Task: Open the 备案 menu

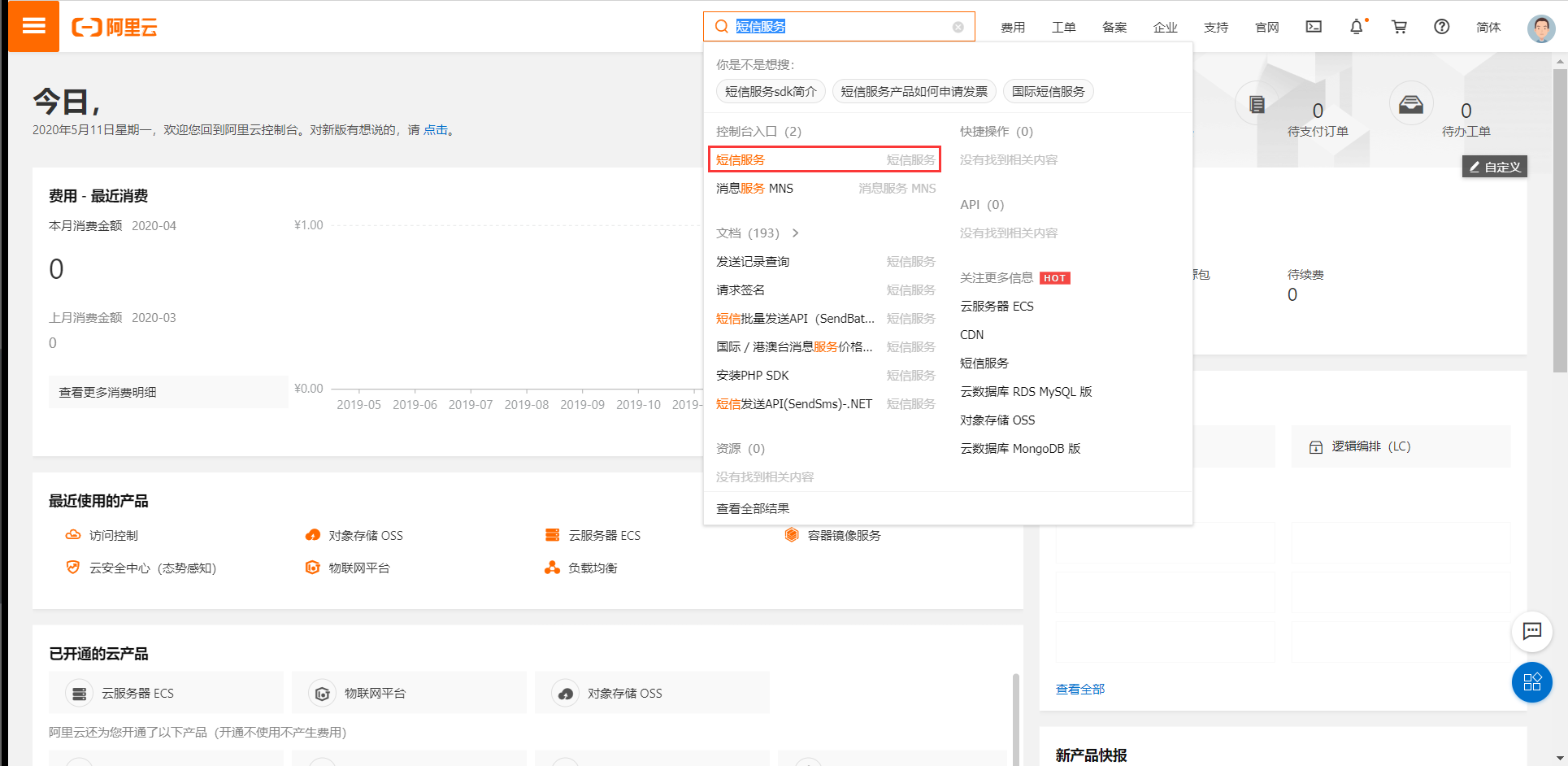Action: click(1114, 28)
